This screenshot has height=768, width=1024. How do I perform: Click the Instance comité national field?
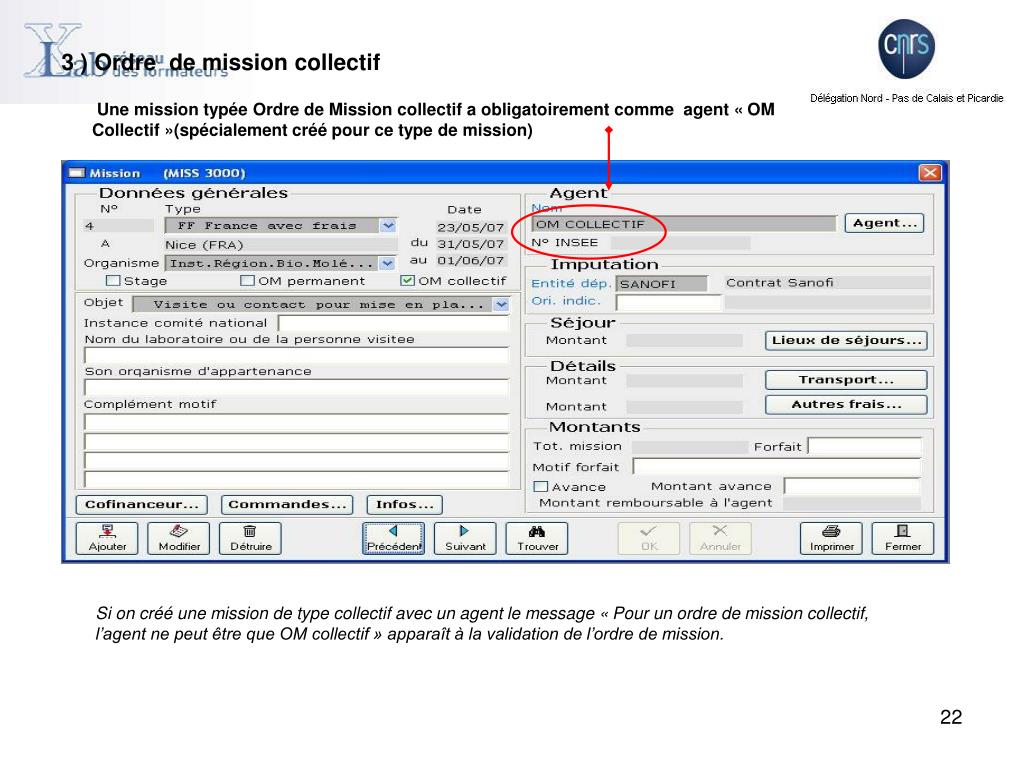(394, 323)
